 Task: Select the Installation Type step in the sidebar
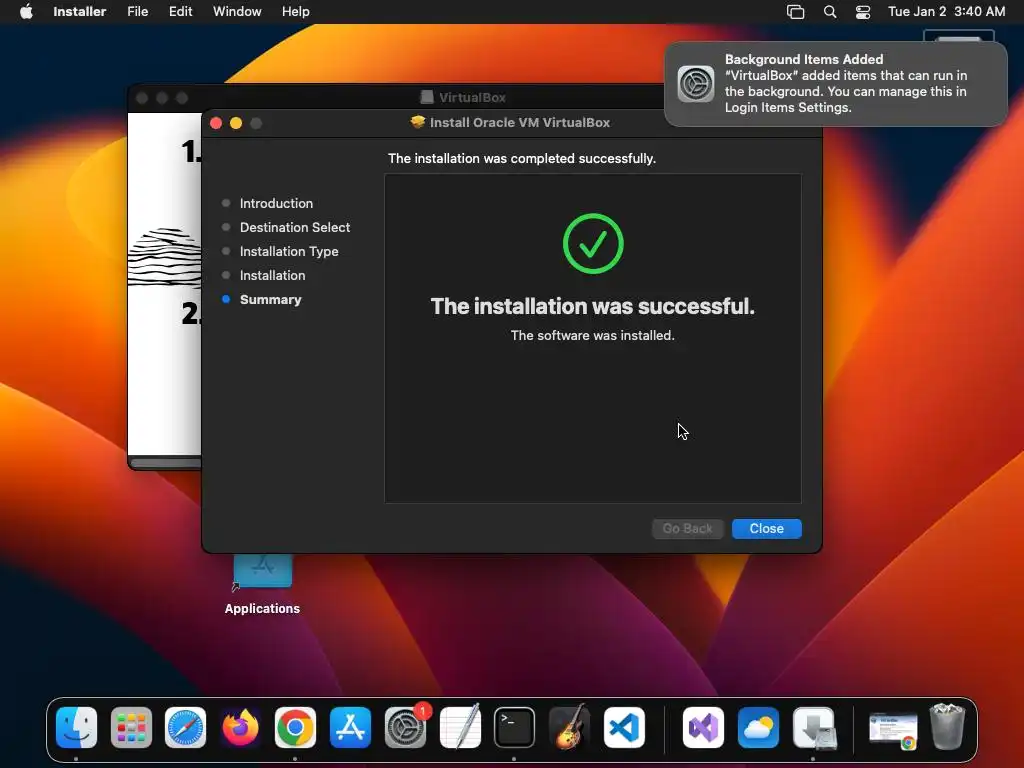[x=289, y=251]
